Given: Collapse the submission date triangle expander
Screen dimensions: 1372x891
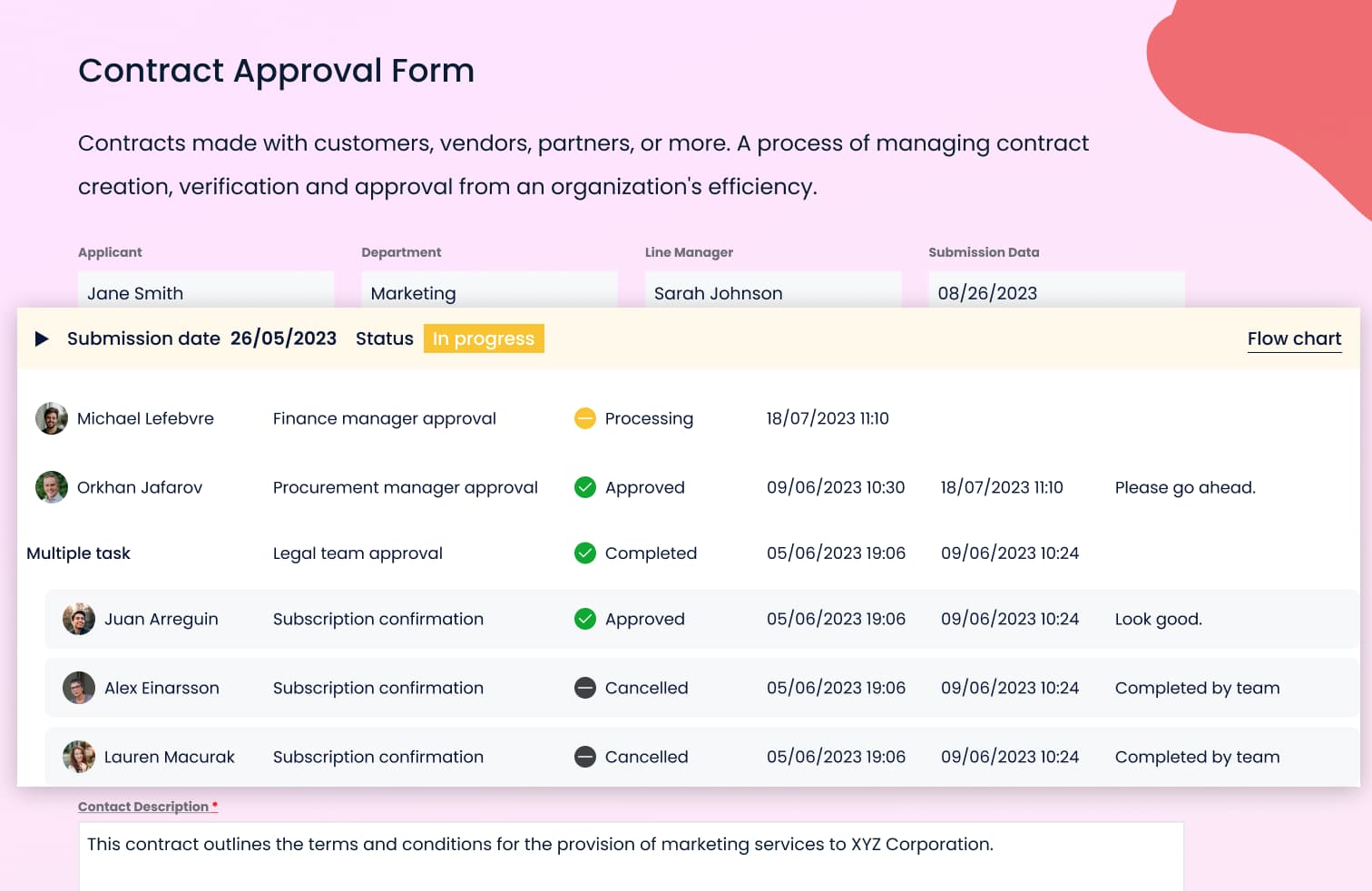Looking at the screenshot, I should click(42, 338).
